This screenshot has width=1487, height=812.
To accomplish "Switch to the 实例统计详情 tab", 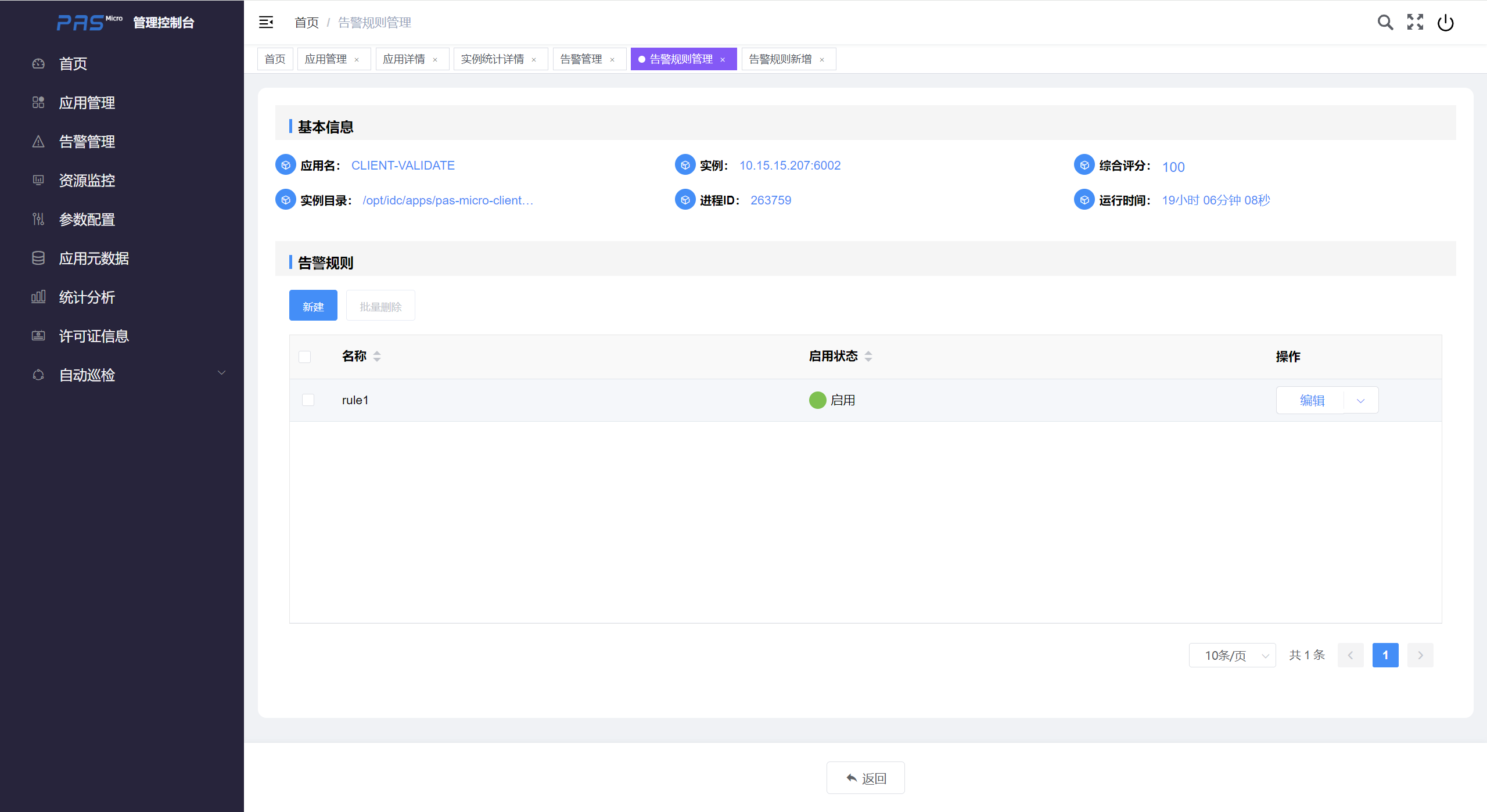I will (x=492, y=59).
